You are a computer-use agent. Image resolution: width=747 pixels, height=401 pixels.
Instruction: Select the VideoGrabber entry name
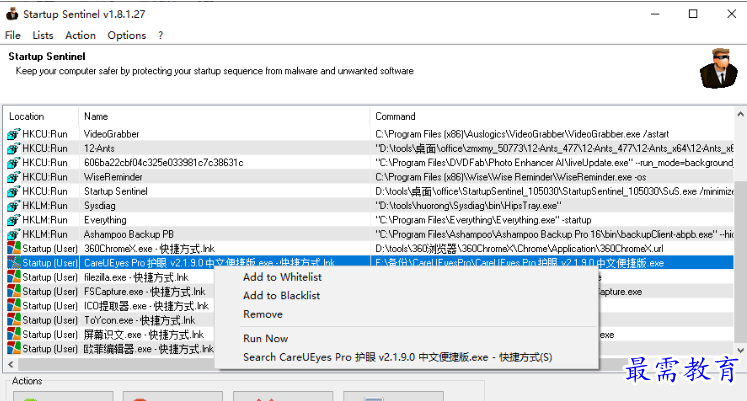pyautogui.click(x=111, y=134)
